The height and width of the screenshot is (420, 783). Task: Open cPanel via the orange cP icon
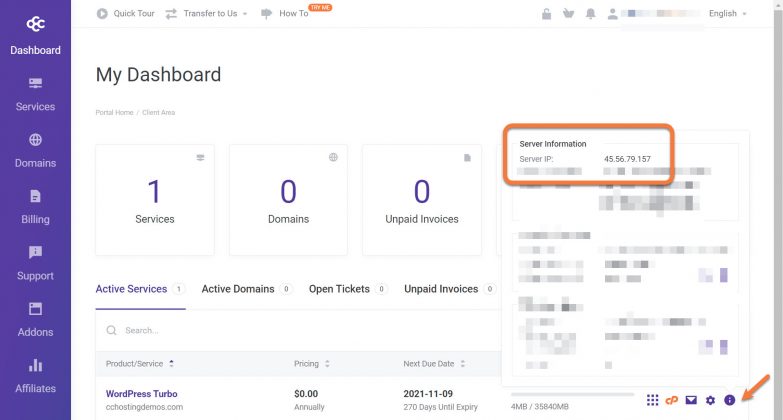click(x=672, y=400)
